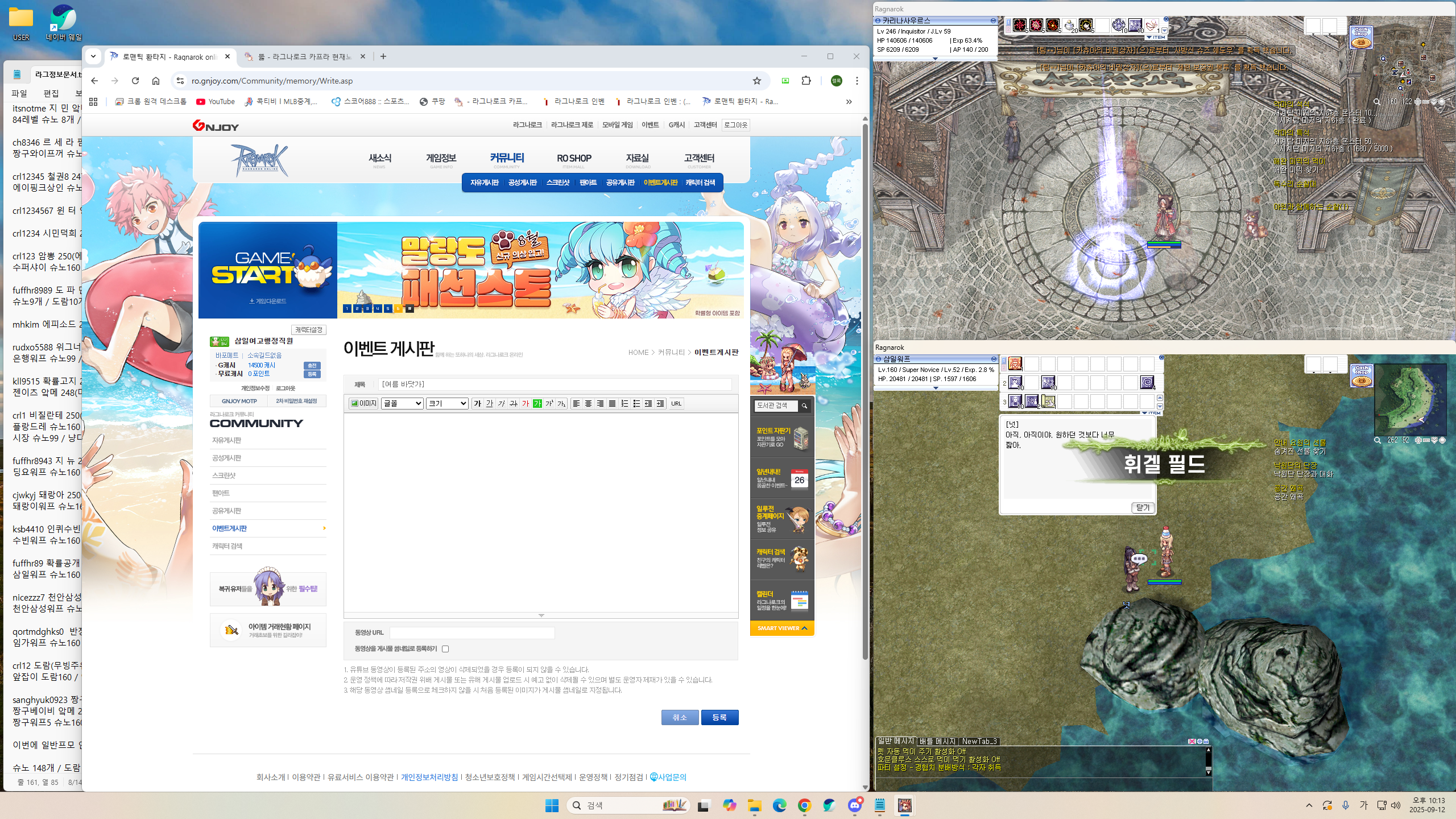Justify text in editor toolbar
The width and height of the screenshot is (1456, 819).
point(612,403)
